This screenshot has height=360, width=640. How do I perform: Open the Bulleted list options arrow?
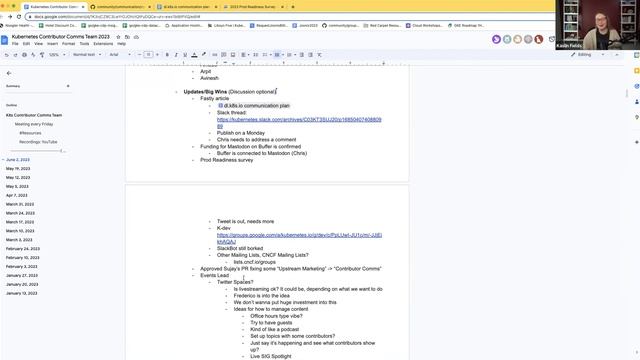282,55
